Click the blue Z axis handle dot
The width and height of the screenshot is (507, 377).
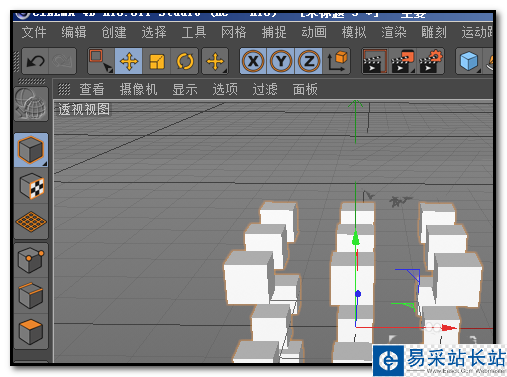[358, 294]
